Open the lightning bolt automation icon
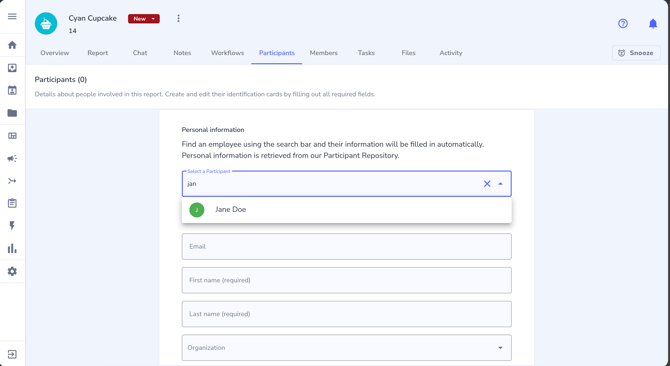 pos(12,226)
